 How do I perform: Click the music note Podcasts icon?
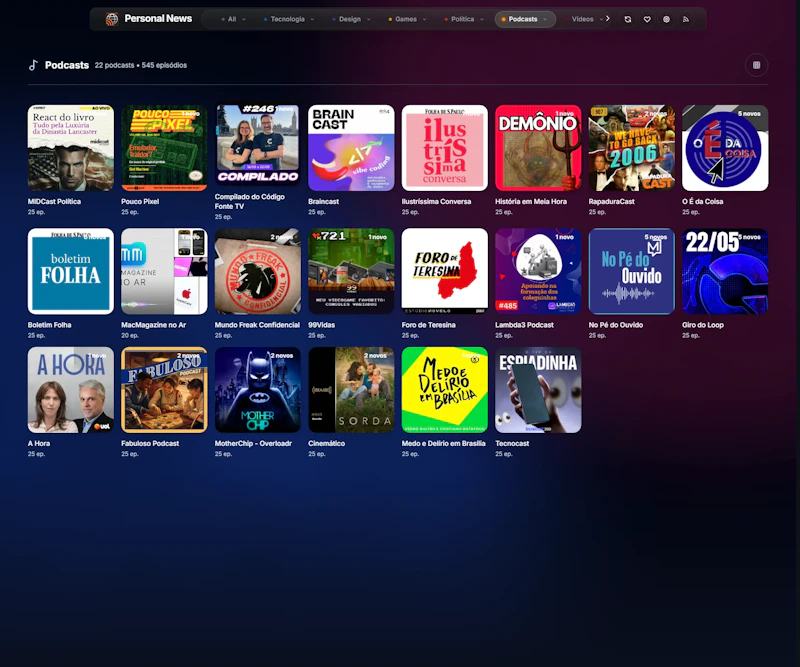(x=33, y=65)
